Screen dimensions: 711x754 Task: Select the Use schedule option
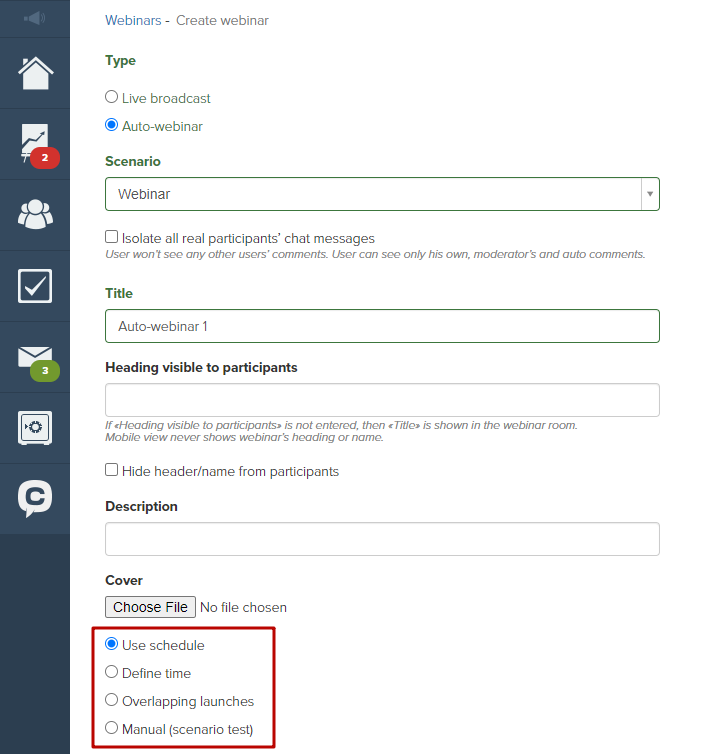click(111, 644)
